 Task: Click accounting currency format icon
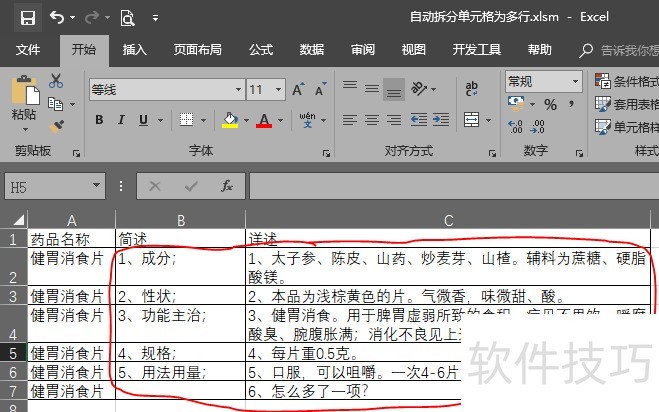516,103
